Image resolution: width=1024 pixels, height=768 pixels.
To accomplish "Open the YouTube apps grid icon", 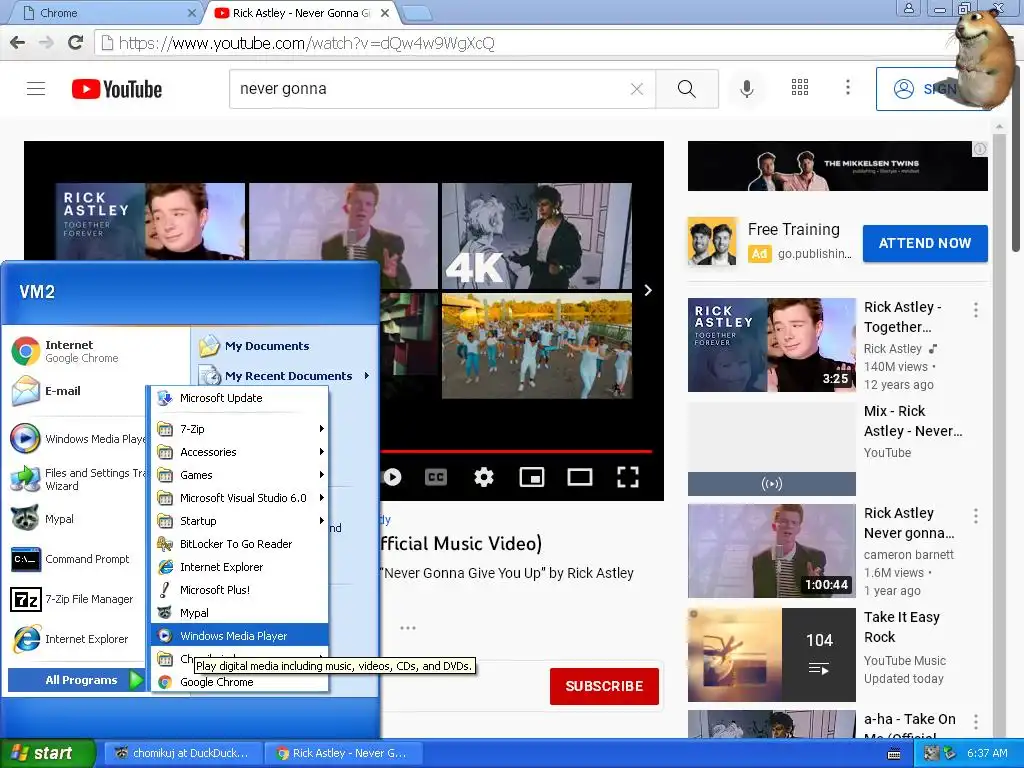I will pyautogui.click(x=800, y=88).
